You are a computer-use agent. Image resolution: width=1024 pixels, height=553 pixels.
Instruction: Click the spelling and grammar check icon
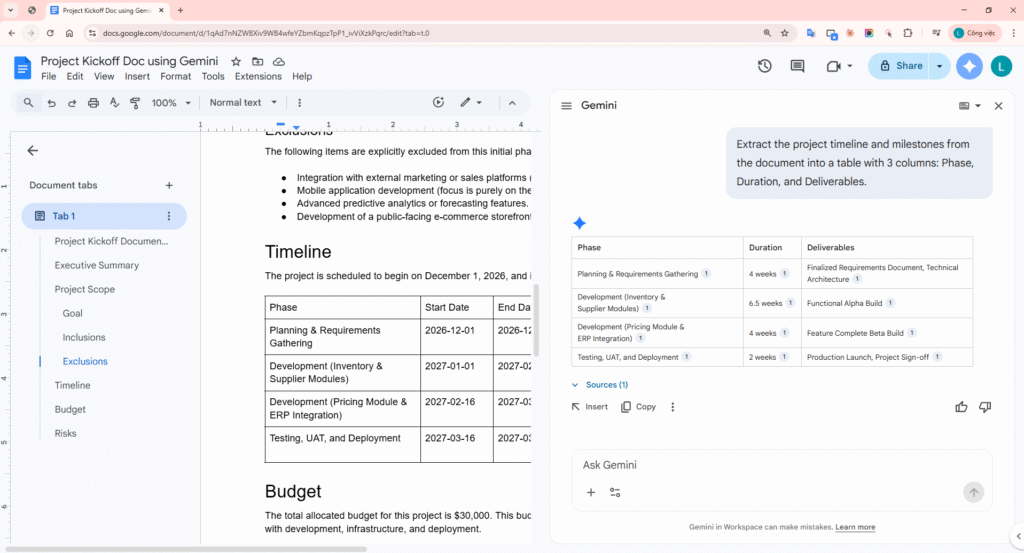pyautogui.click(x=114, y=103)
